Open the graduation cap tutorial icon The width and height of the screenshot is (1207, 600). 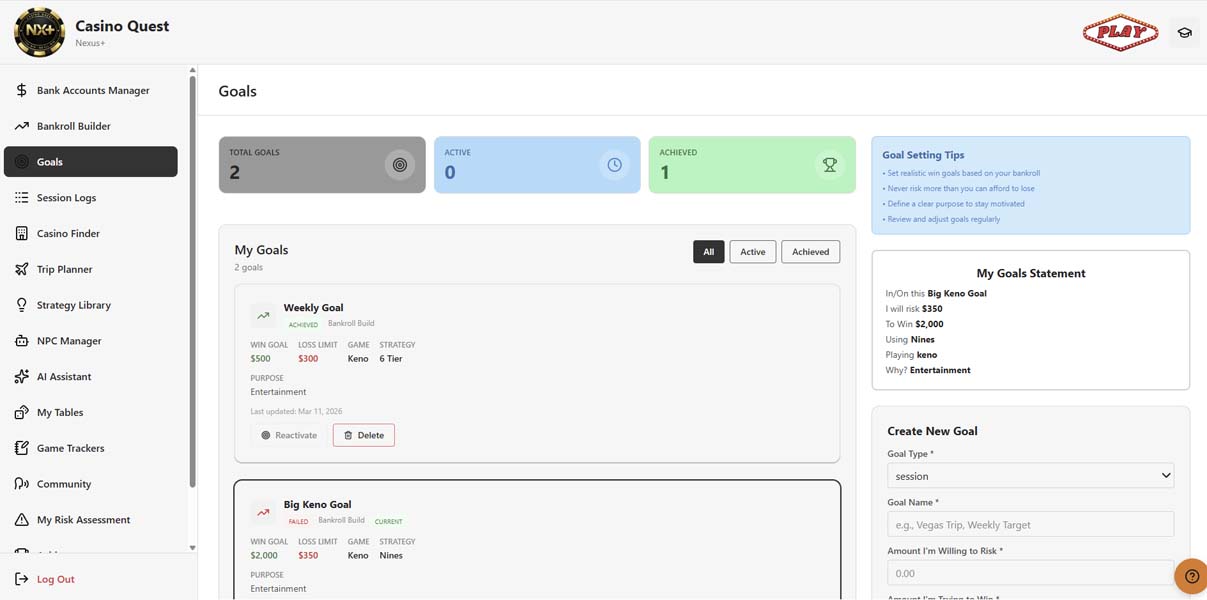click(x=1184, y=33)
